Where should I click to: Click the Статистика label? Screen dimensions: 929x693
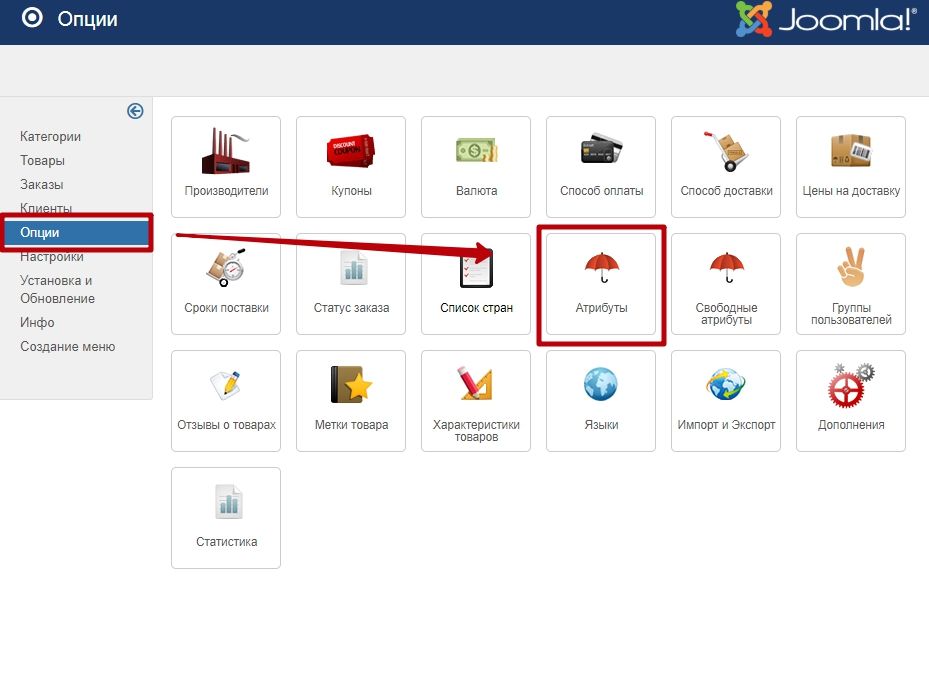(x=226, y=542)
